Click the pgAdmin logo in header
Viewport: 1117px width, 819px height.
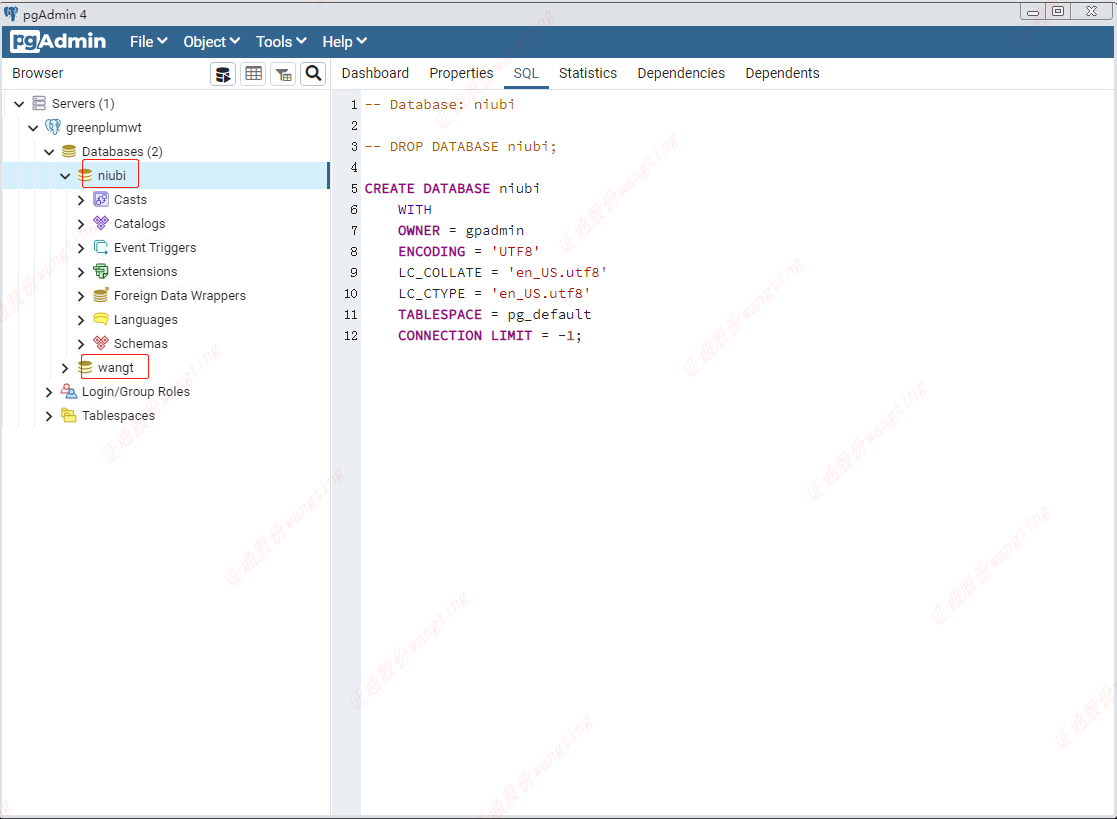(58, 41)
